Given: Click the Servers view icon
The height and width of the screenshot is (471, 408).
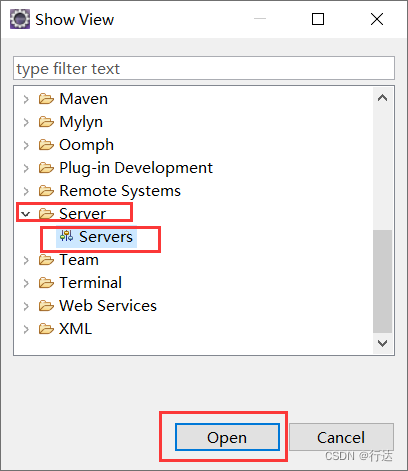Looking at the screenshot, I should (x=66, y=236).
